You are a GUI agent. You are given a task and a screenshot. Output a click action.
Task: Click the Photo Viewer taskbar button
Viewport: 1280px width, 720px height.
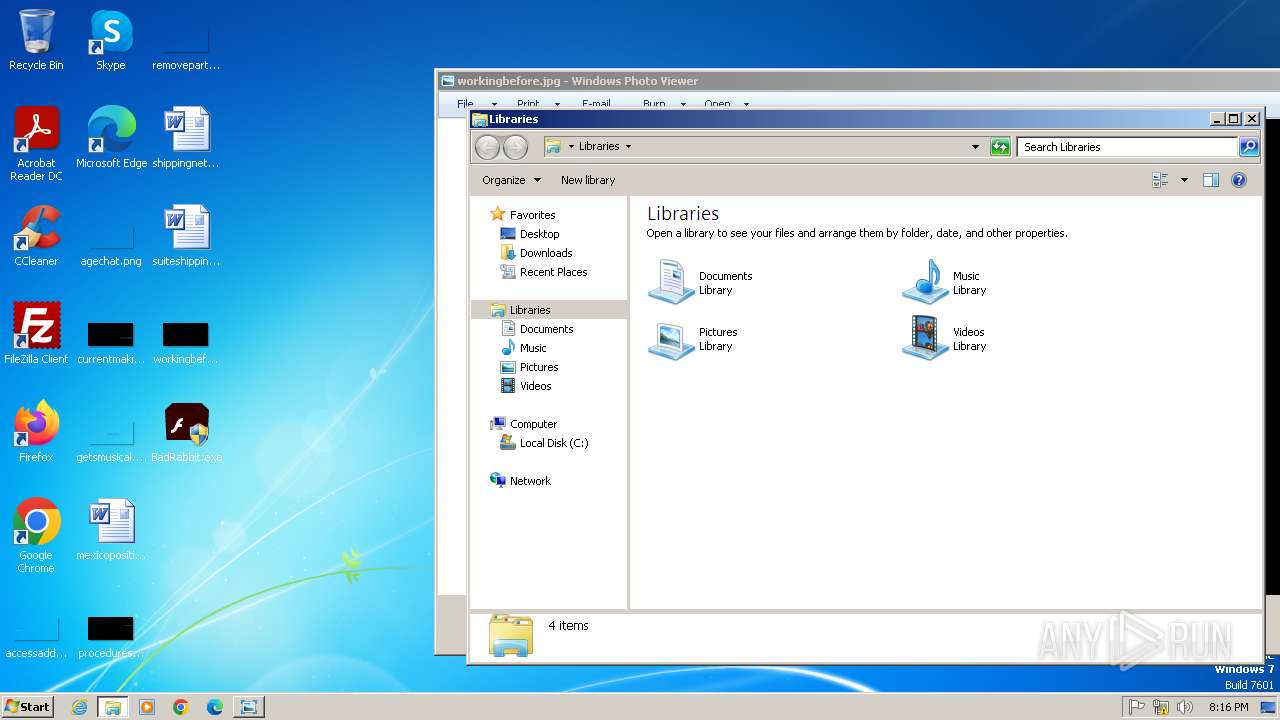click(x=248, y=707)
